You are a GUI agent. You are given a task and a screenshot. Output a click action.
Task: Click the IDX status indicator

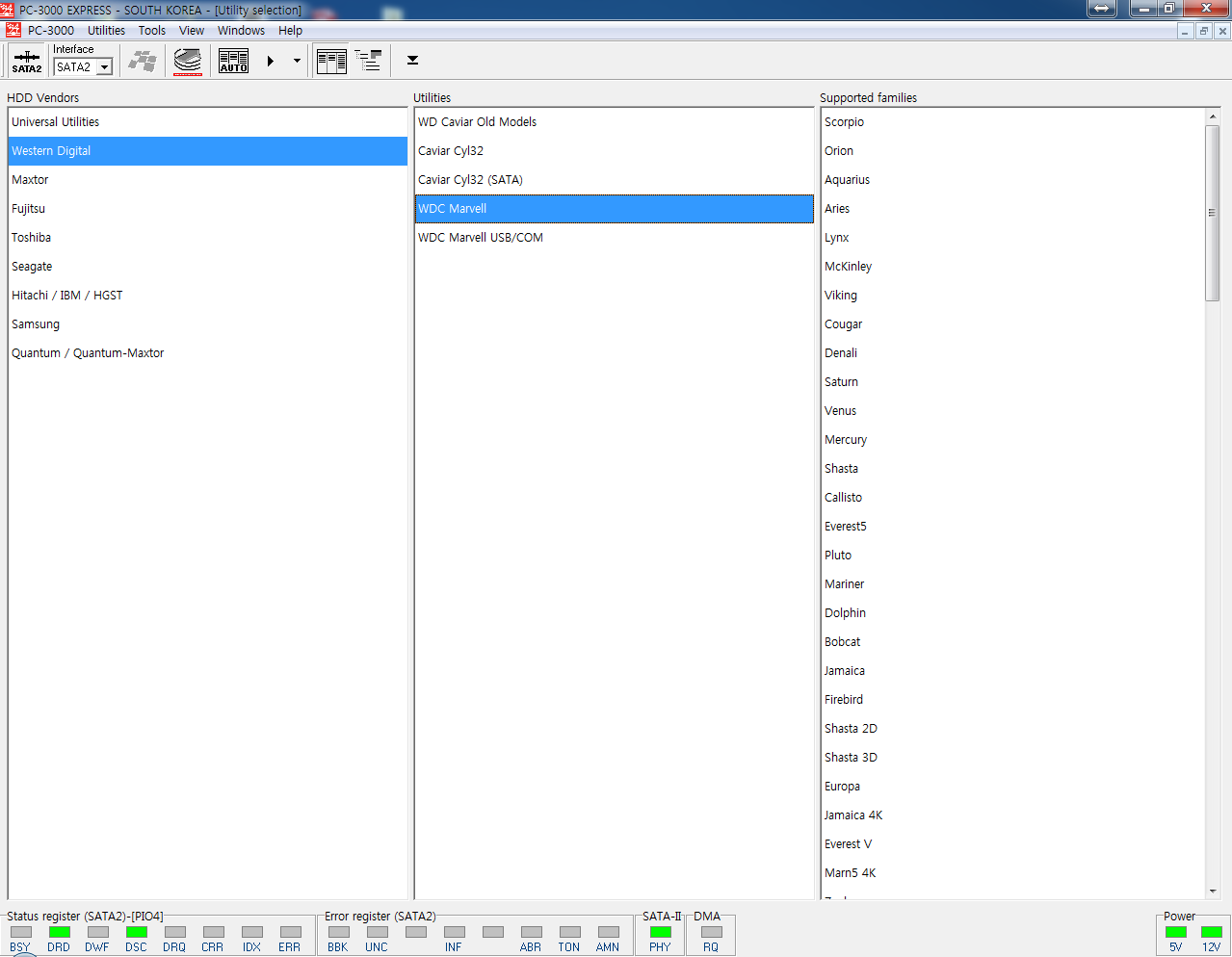[251, 932]
